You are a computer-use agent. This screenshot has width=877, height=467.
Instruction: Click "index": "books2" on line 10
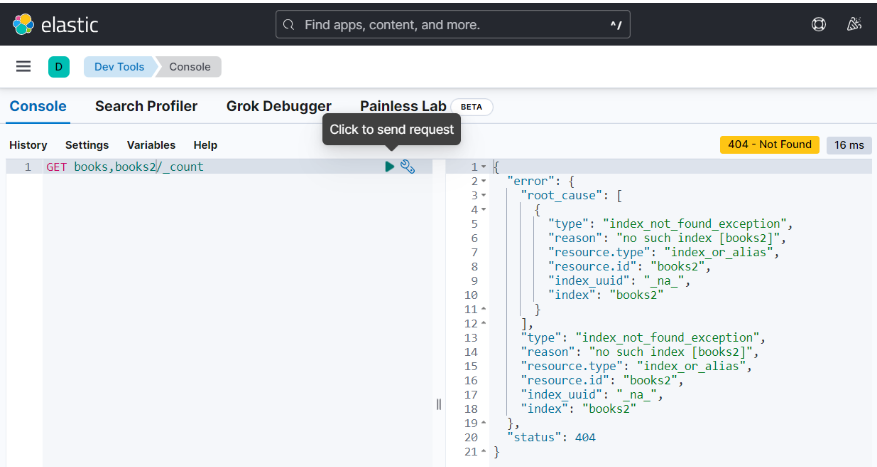(x=606, y=295)
